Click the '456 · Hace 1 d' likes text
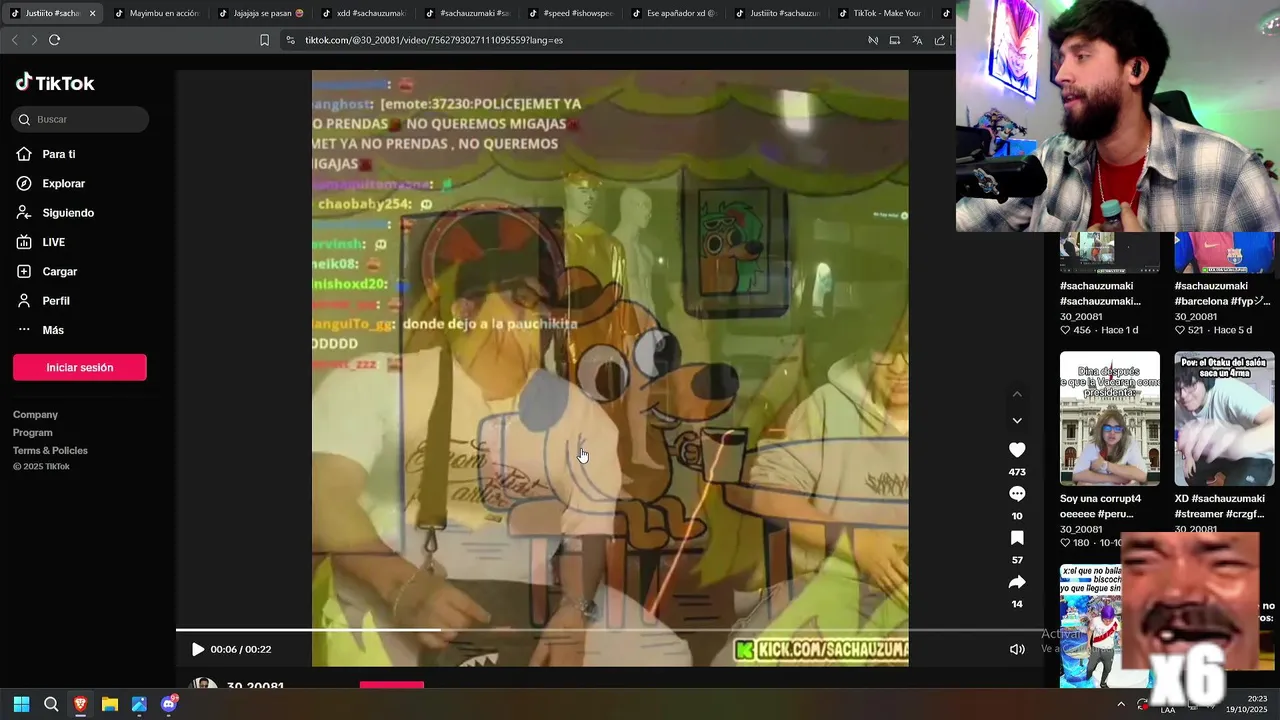The image size is (1280, 720). pyautogui.click(x=1099, y=330)
